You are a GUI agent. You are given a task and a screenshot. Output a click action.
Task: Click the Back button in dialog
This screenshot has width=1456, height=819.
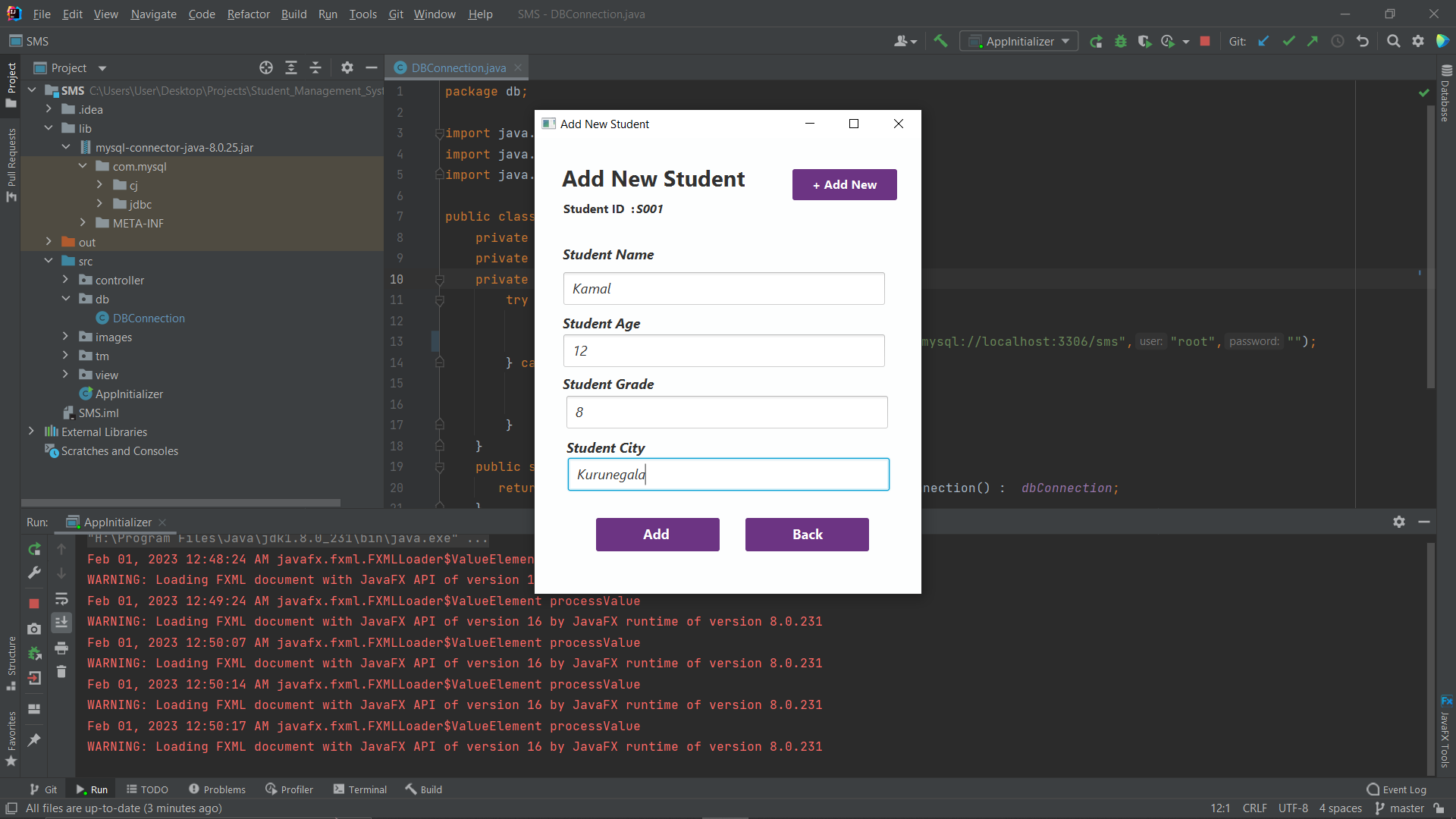click(807, 535)
